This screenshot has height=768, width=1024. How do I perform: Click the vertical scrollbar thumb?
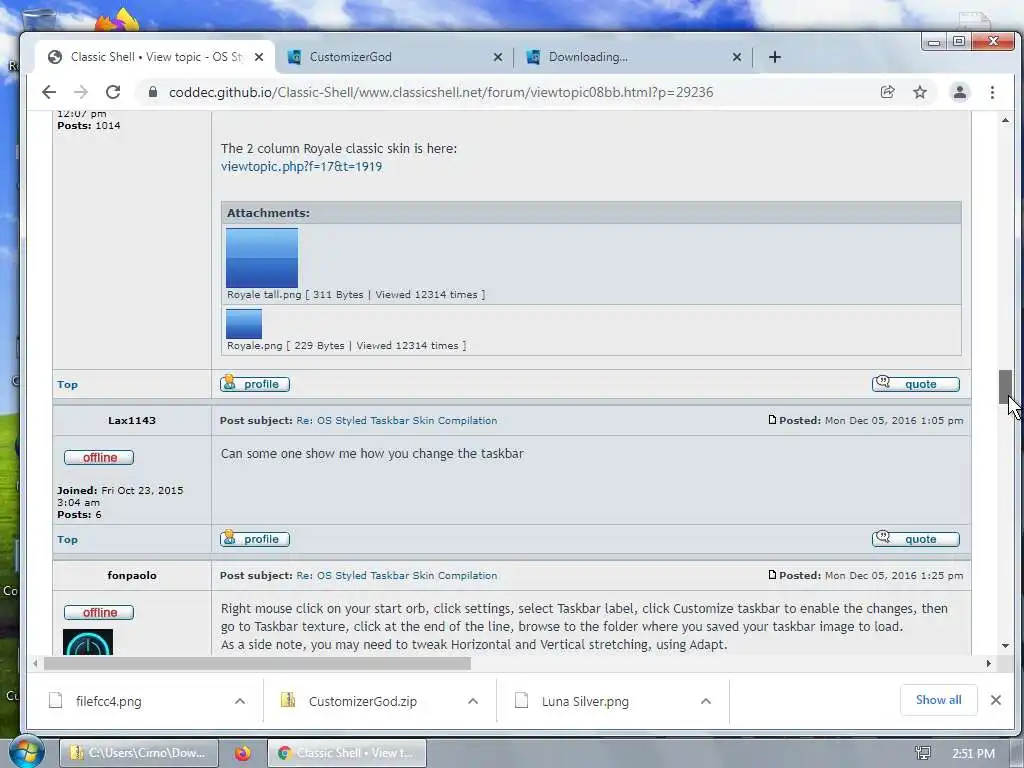[1005, 387]
